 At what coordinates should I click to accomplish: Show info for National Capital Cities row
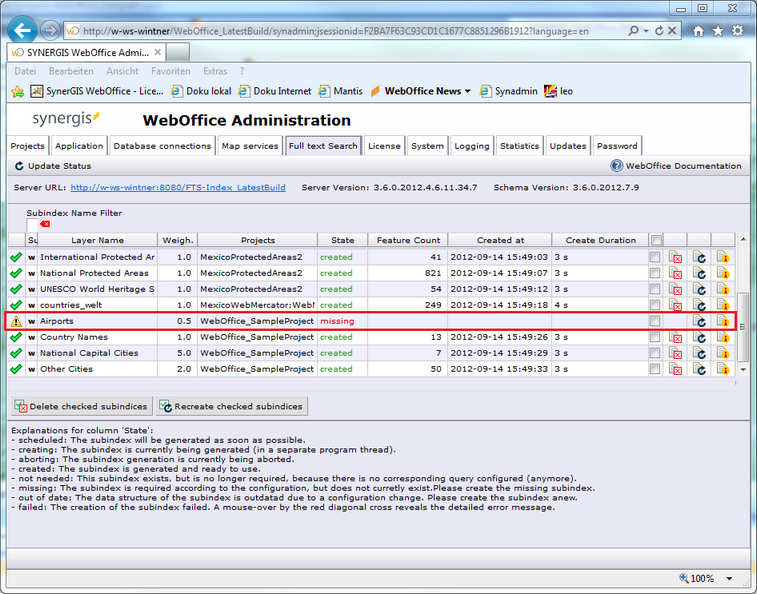[x=723, y=353]
